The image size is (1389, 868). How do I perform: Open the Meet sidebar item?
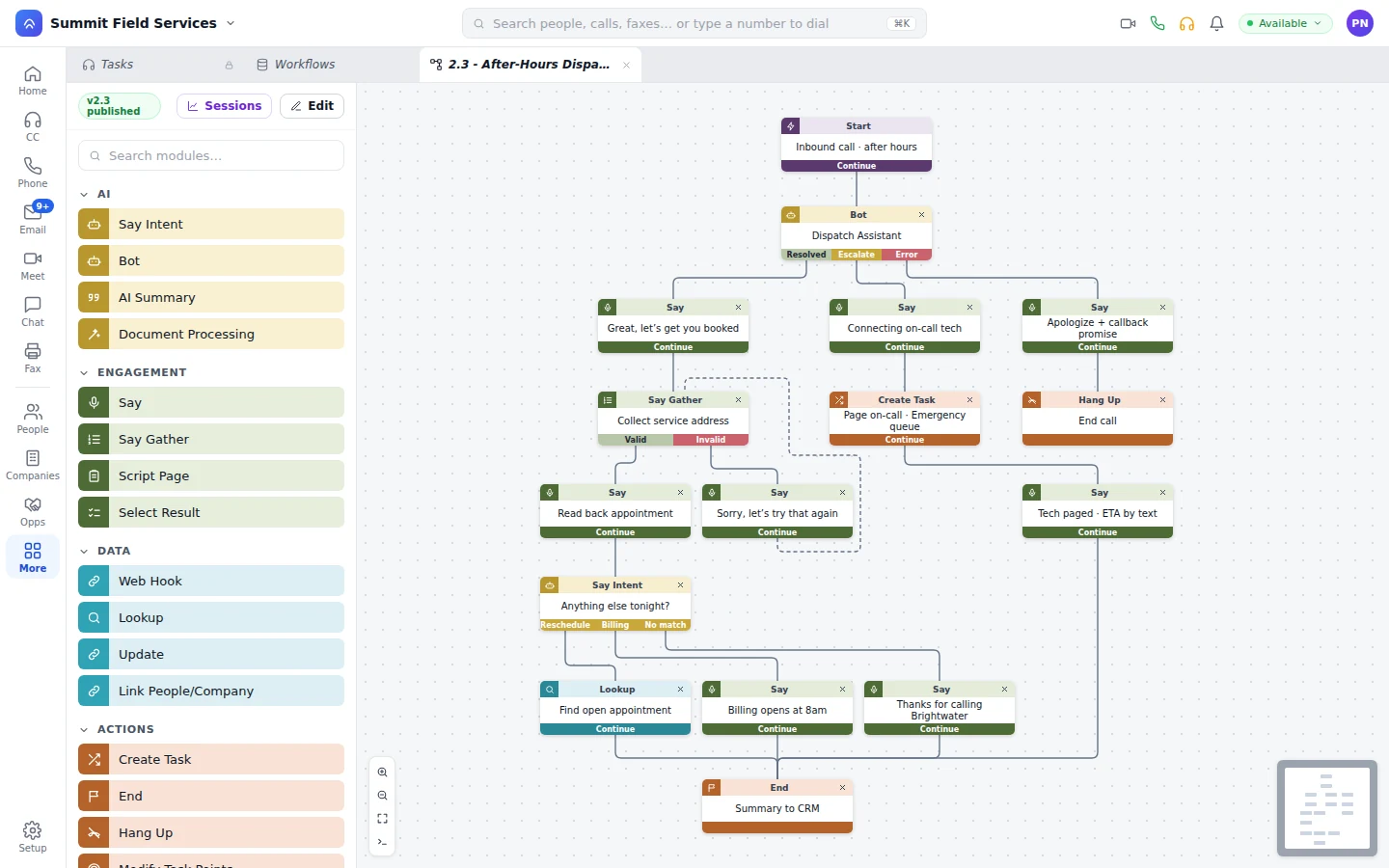pyautogui.click(x=33, y=266)
